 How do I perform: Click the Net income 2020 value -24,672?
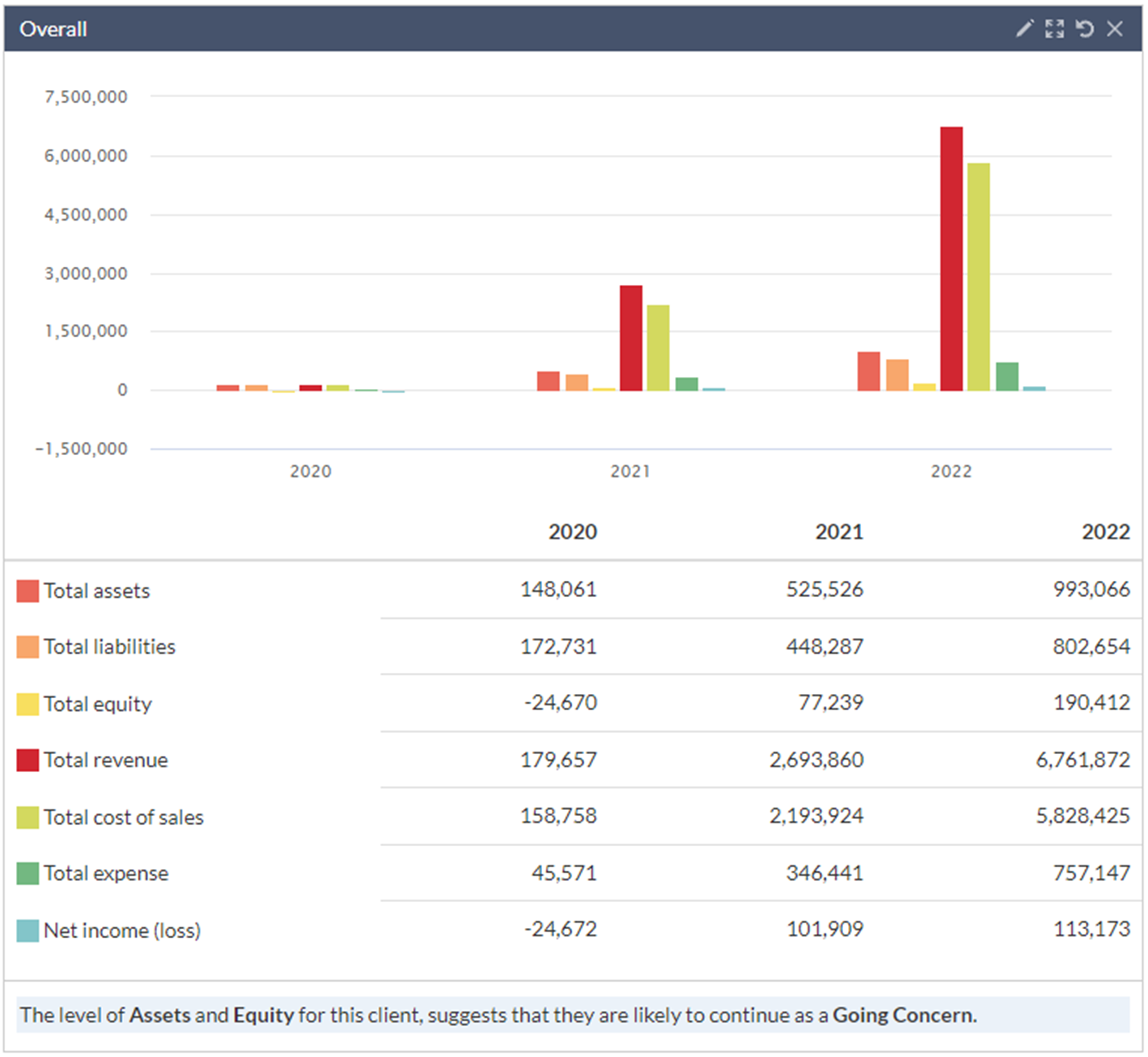(560, 929)
